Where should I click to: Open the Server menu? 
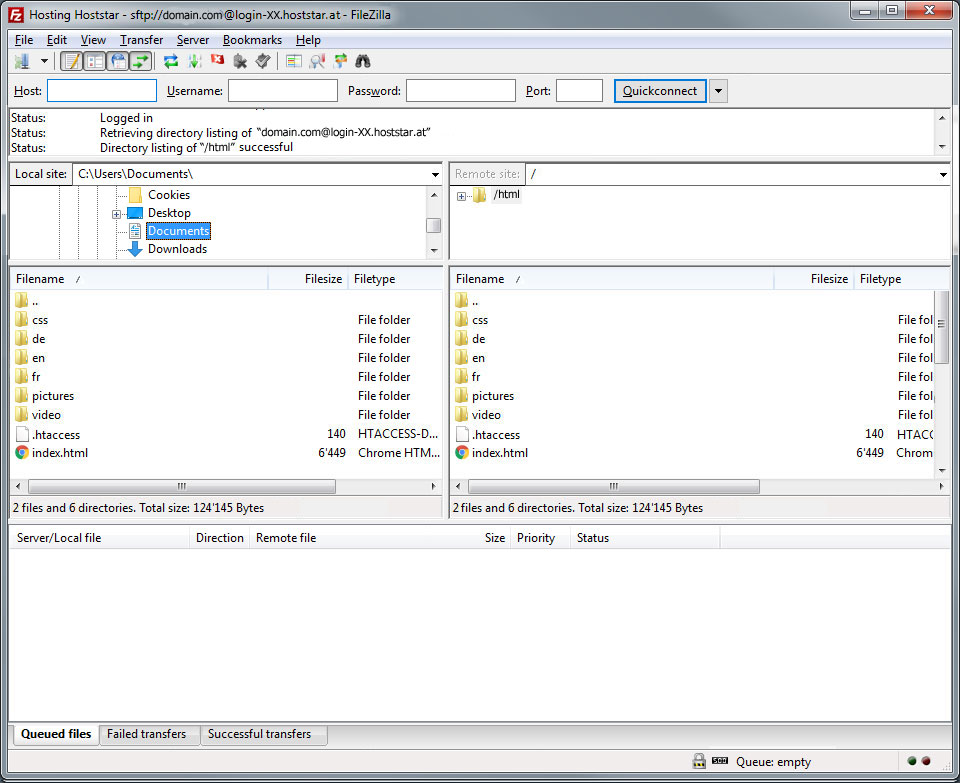pos(193,40)
